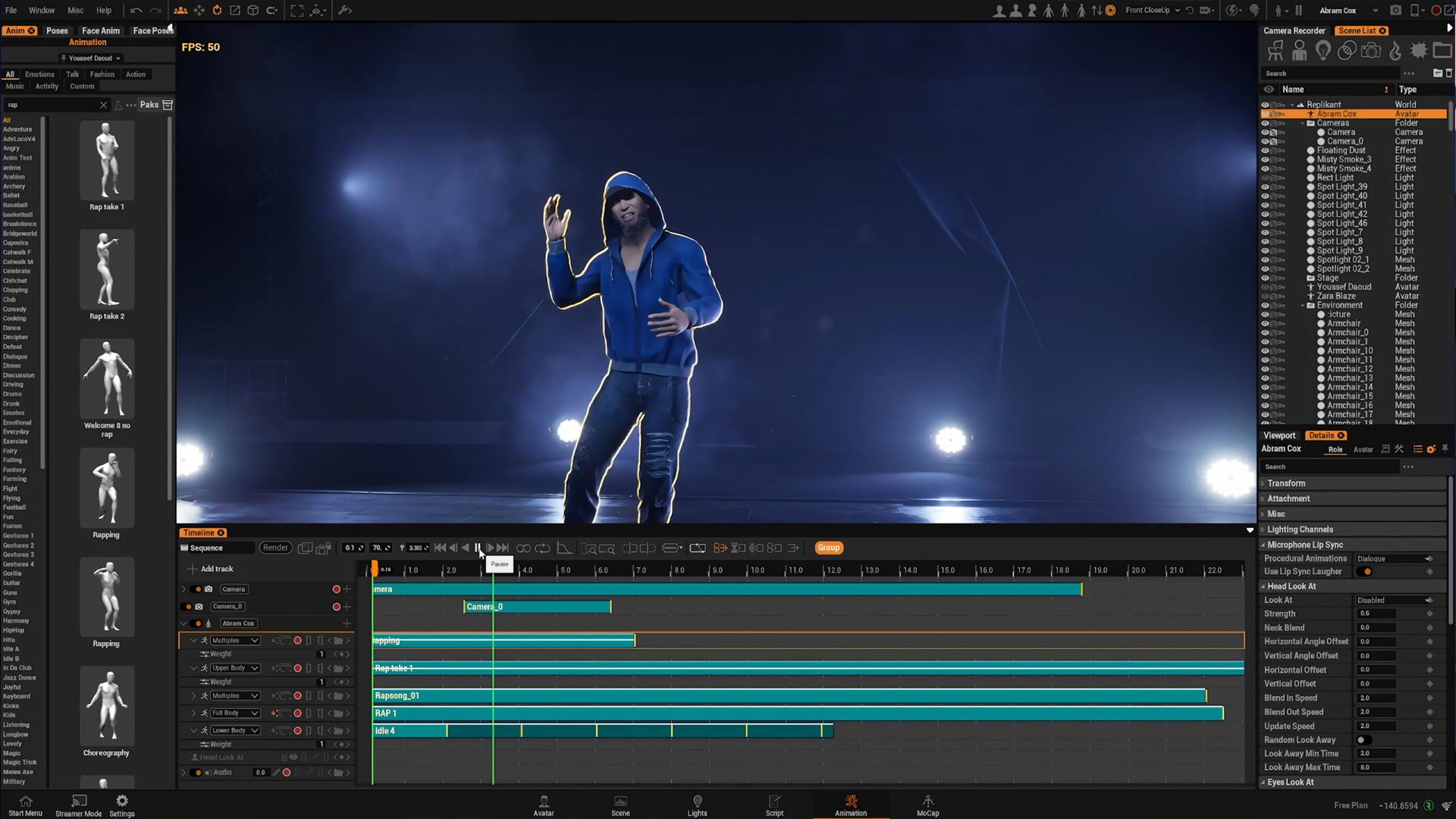Toggle Use Lip Sync Laugher switch

(x=1365, y=572)
